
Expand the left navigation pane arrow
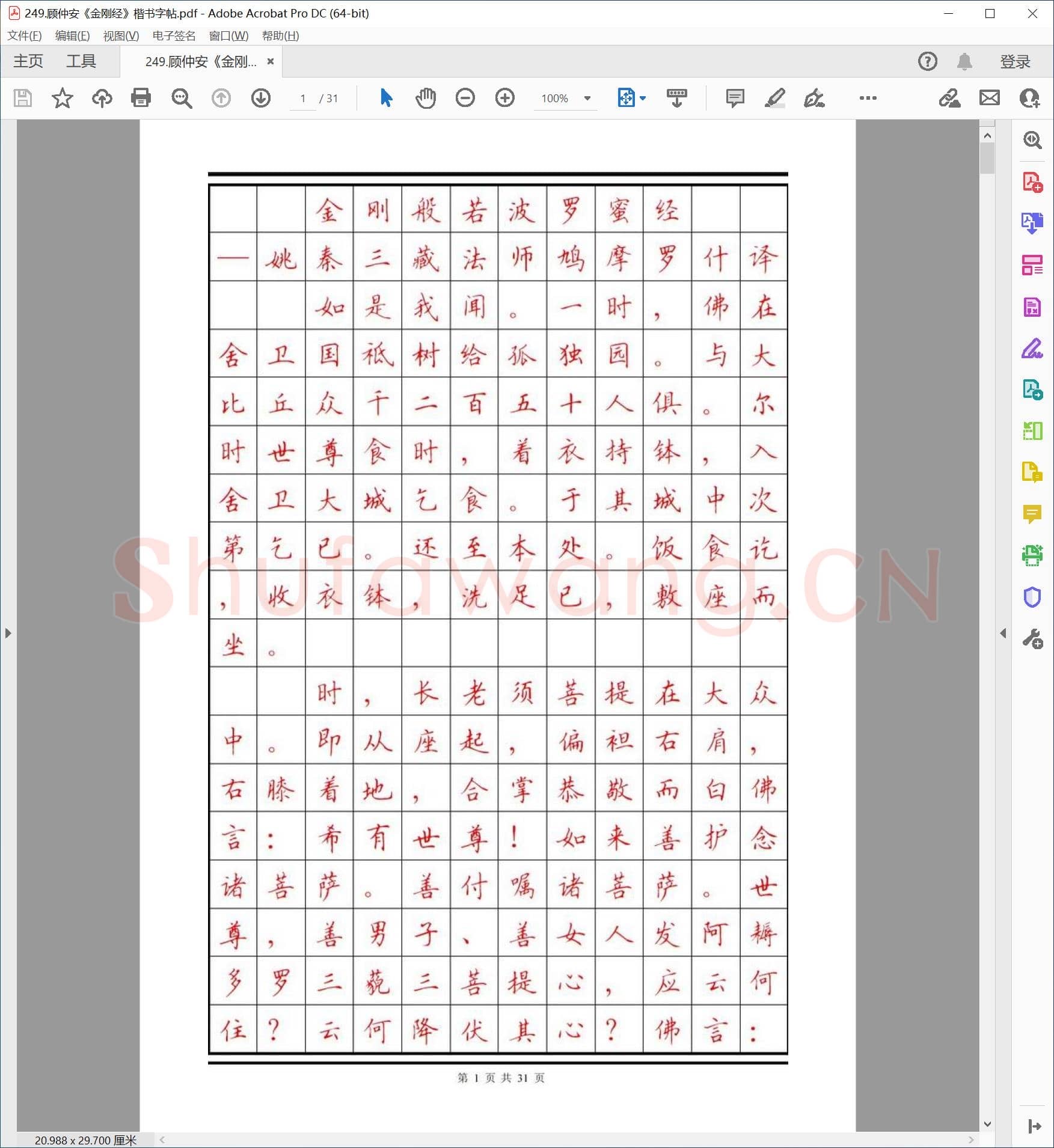8,633
